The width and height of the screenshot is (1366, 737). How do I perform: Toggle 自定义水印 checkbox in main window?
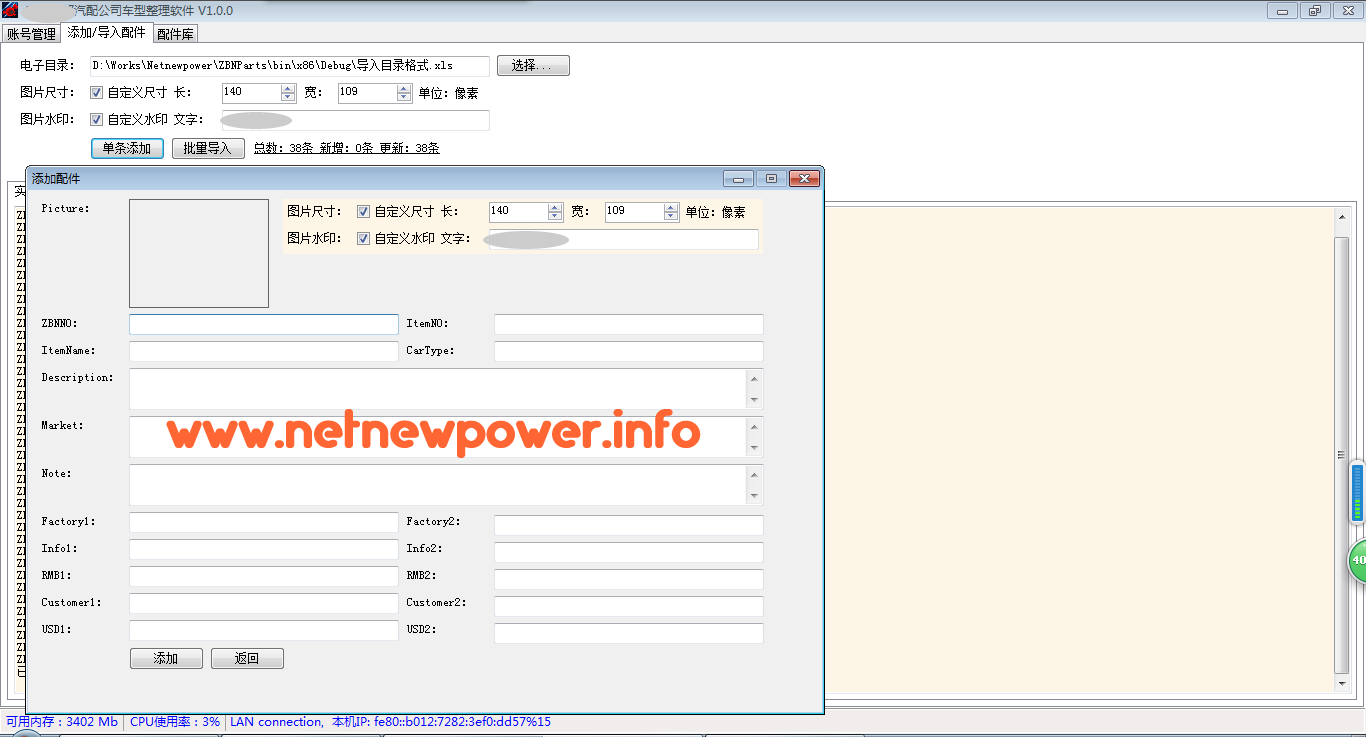(97, 120)
